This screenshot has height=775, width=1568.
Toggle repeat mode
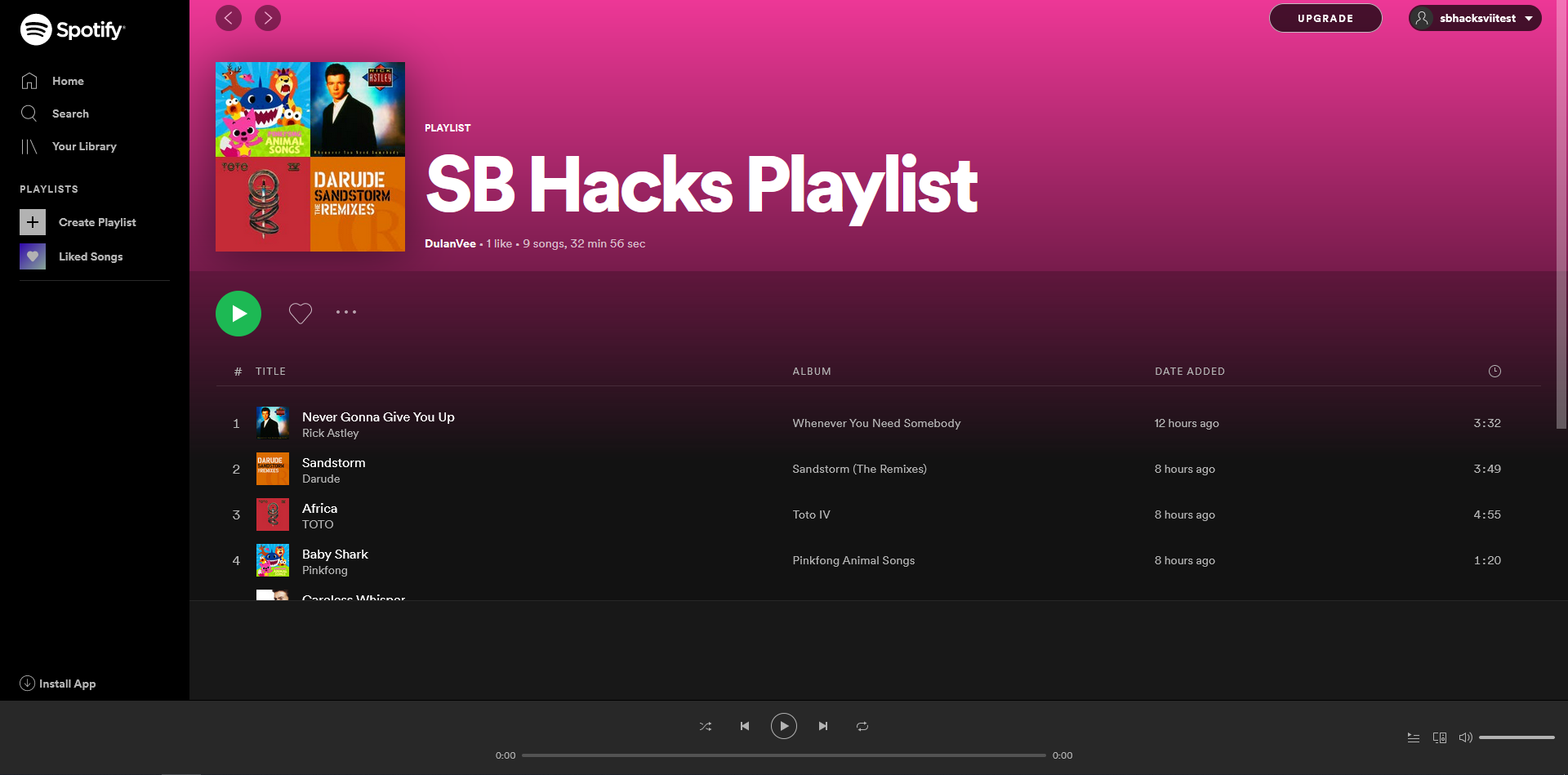(862, 726)
